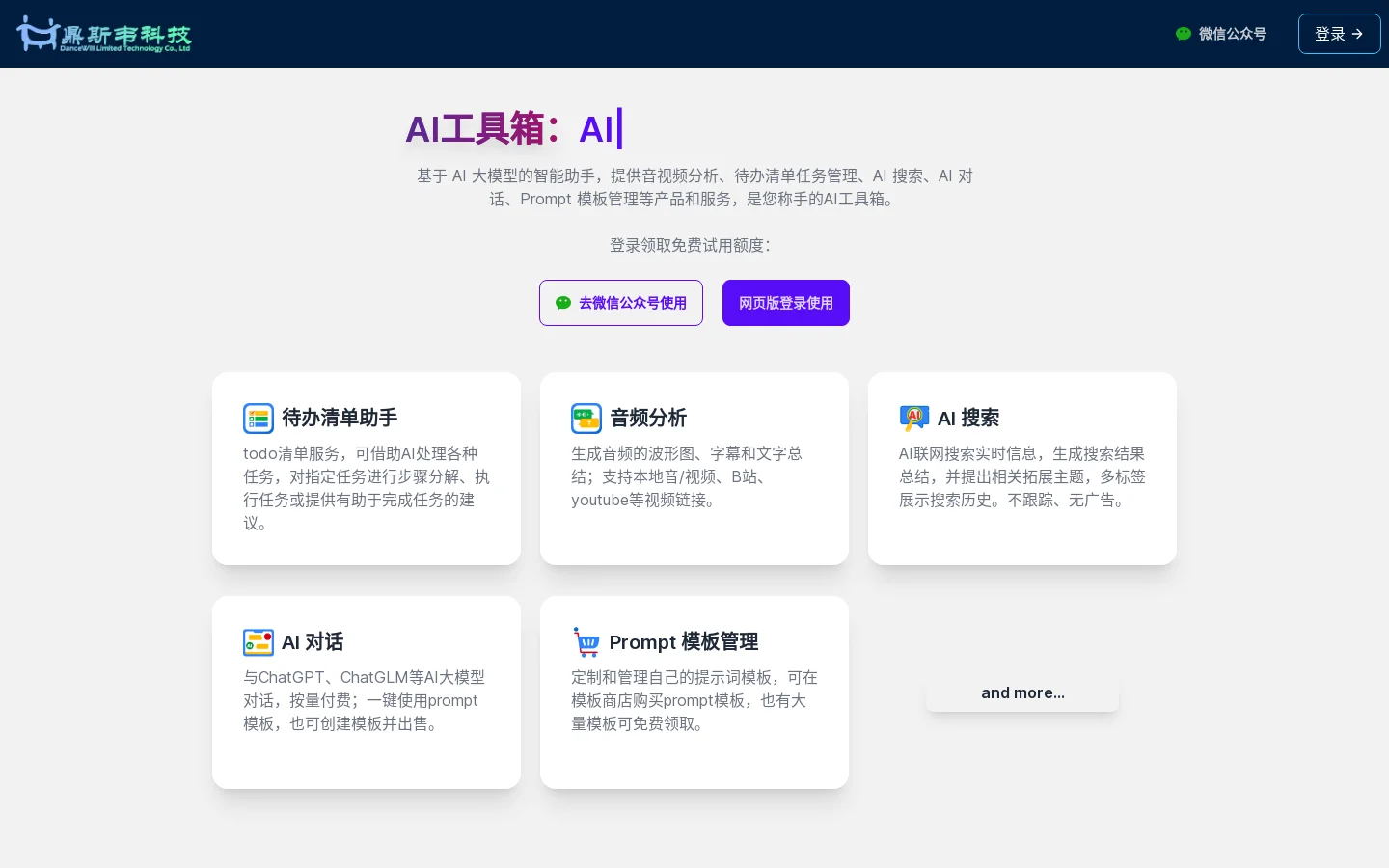1389x868 pixels.
Task: Open the Prompt 模板管理 card title
Action: tap(684, 641)
